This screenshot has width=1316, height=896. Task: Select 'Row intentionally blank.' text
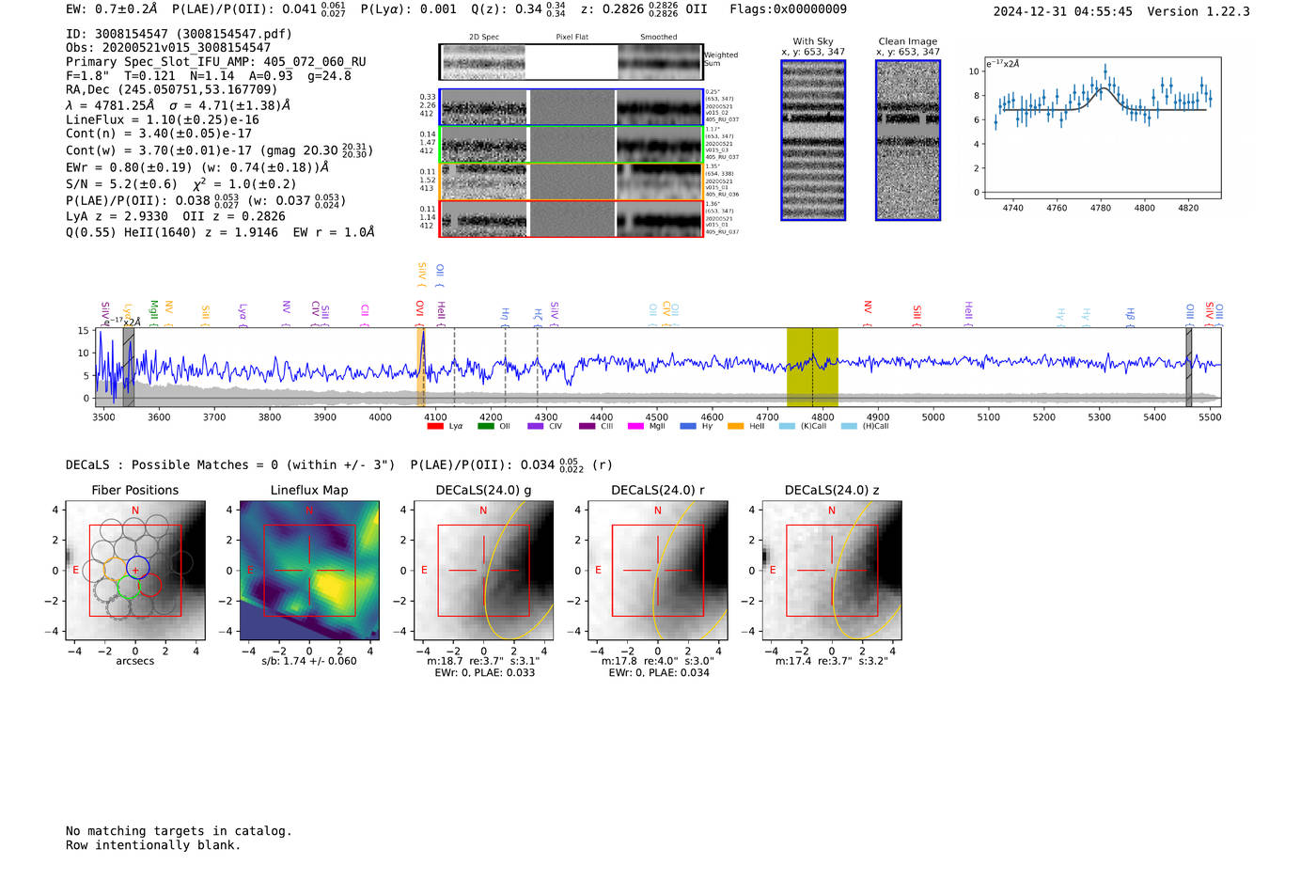[x=153, y=845]
